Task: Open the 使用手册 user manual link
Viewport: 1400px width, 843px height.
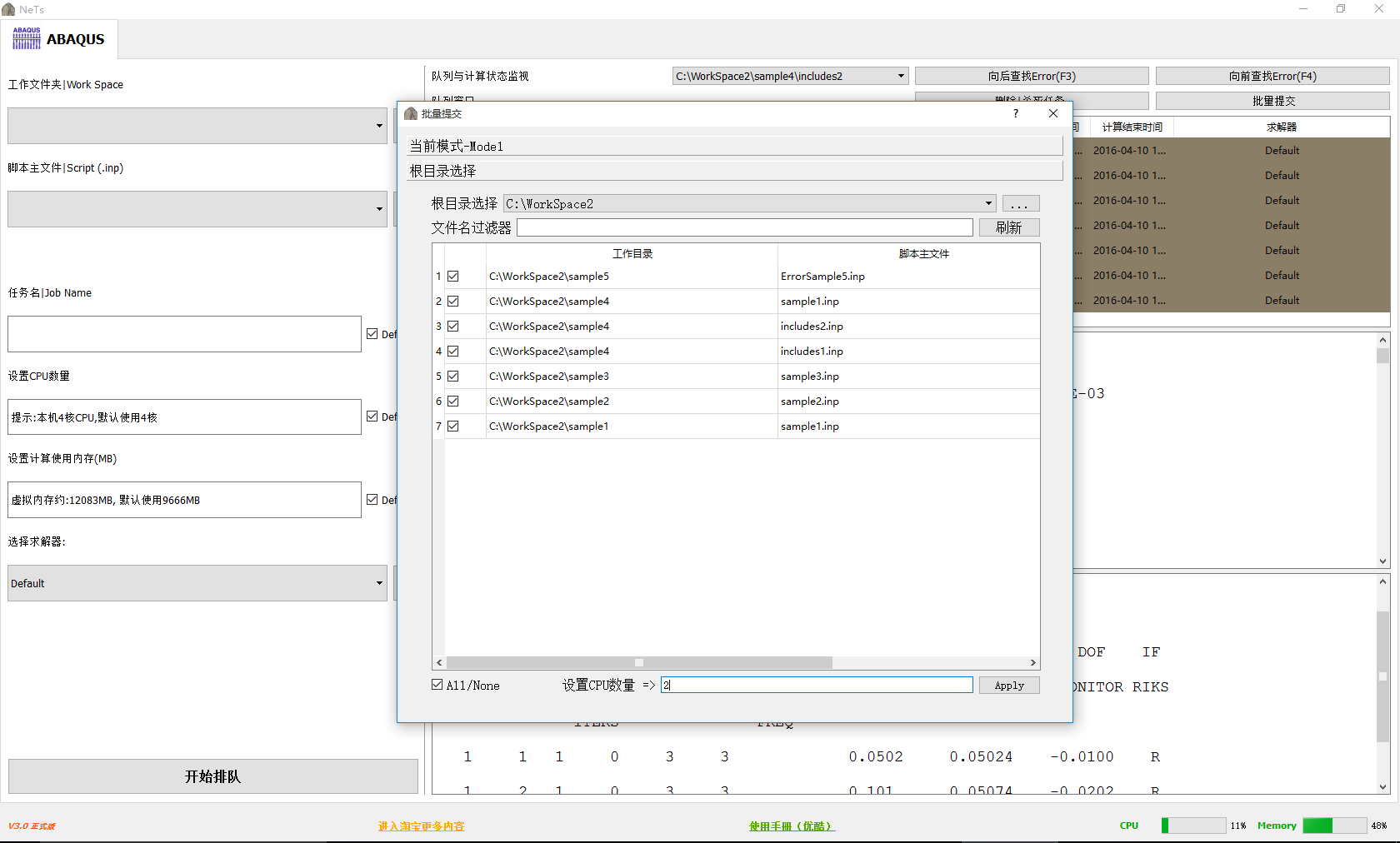Action: [791, 826]
